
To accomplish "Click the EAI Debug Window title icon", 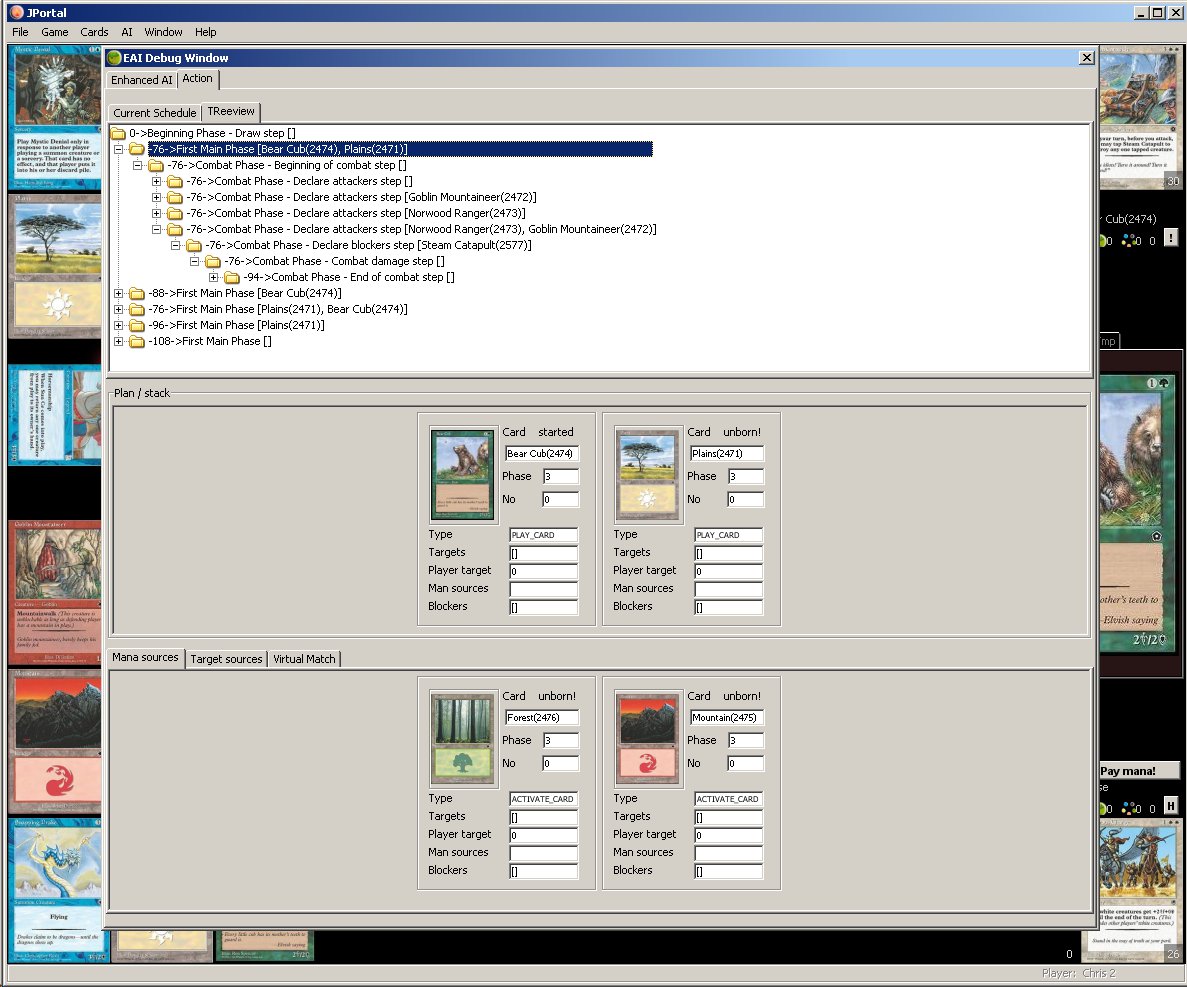I will [114, 58].
